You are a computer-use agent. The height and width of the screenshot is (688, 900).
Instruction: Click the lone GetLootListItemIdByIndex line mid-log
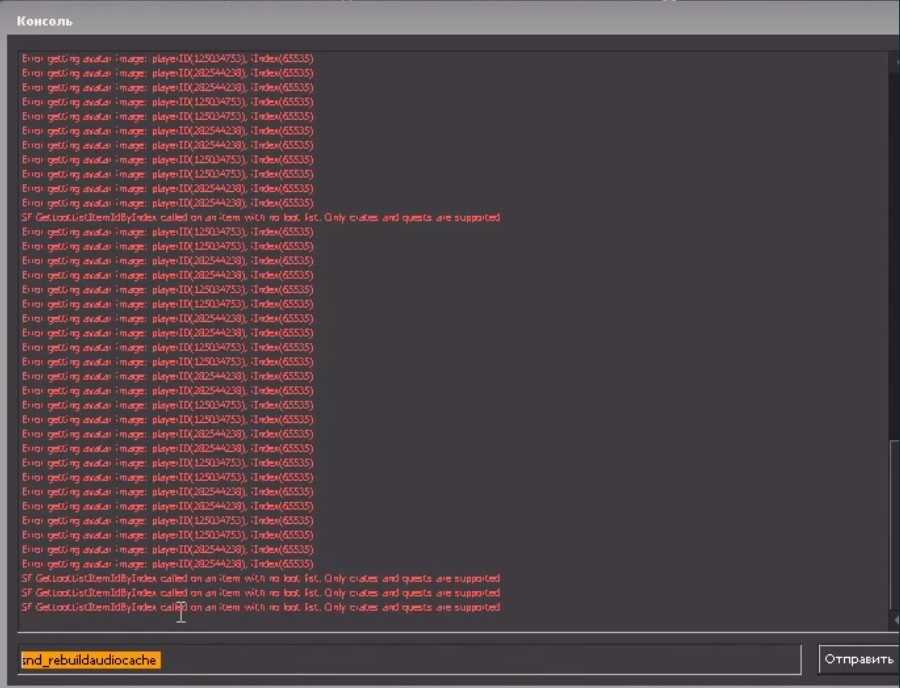(x=260, y=217)
